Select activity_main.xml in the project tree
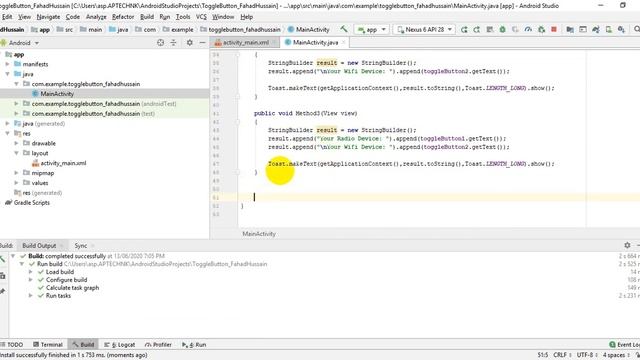Image resolution: width=640 pixels, height=360 pixels. (x=63, y=163)
